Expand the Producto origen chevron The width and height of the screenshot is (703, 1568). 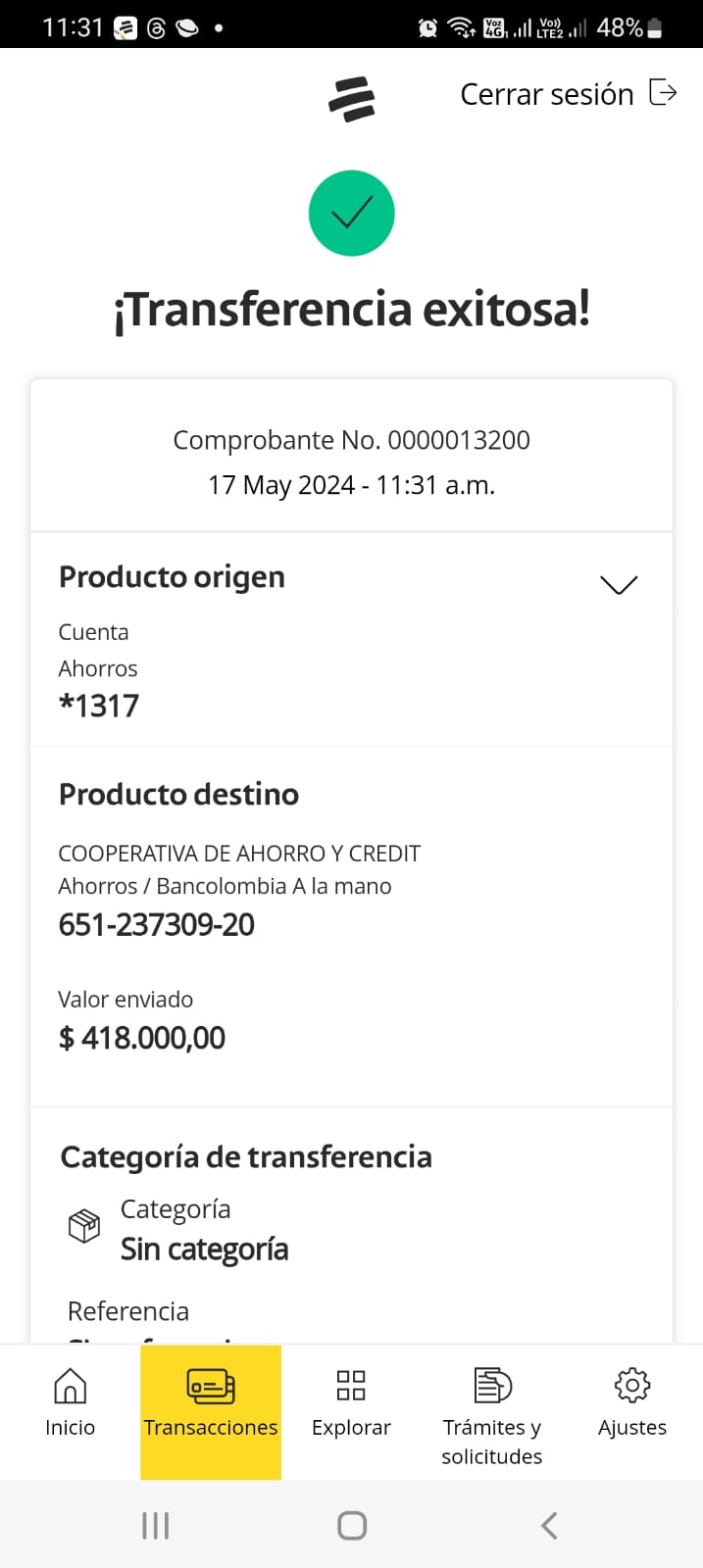(619, 584)
